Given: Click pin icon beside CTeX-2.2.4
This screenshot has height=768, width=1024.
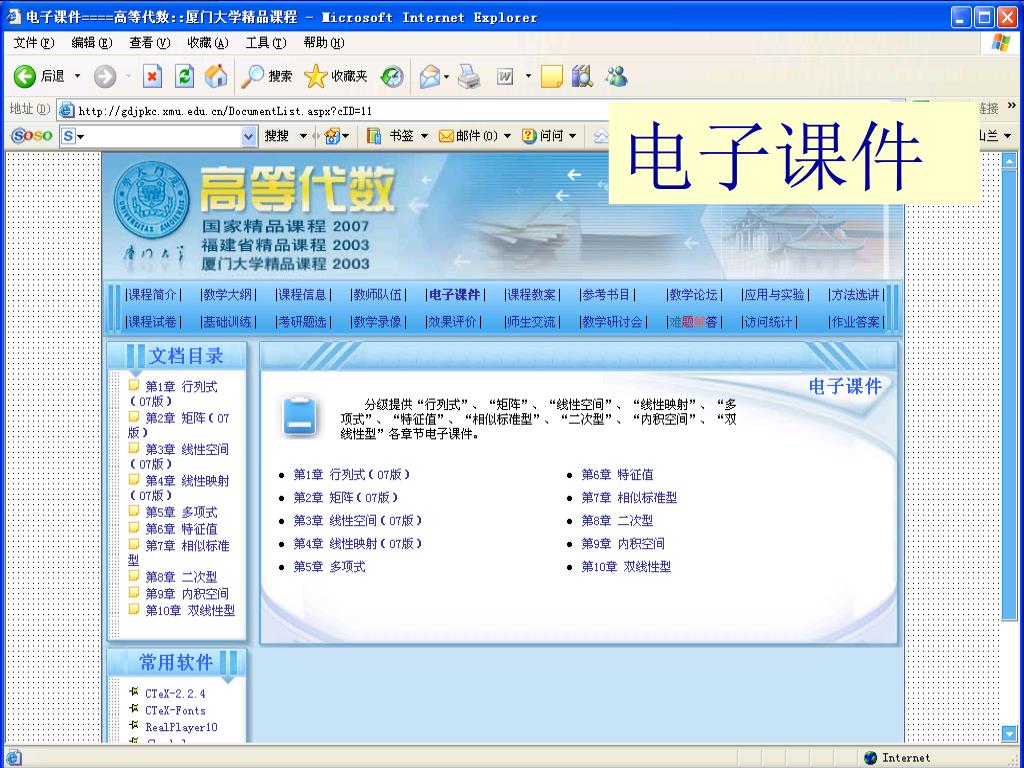Looking at the screenshot, I should point(134,692).
